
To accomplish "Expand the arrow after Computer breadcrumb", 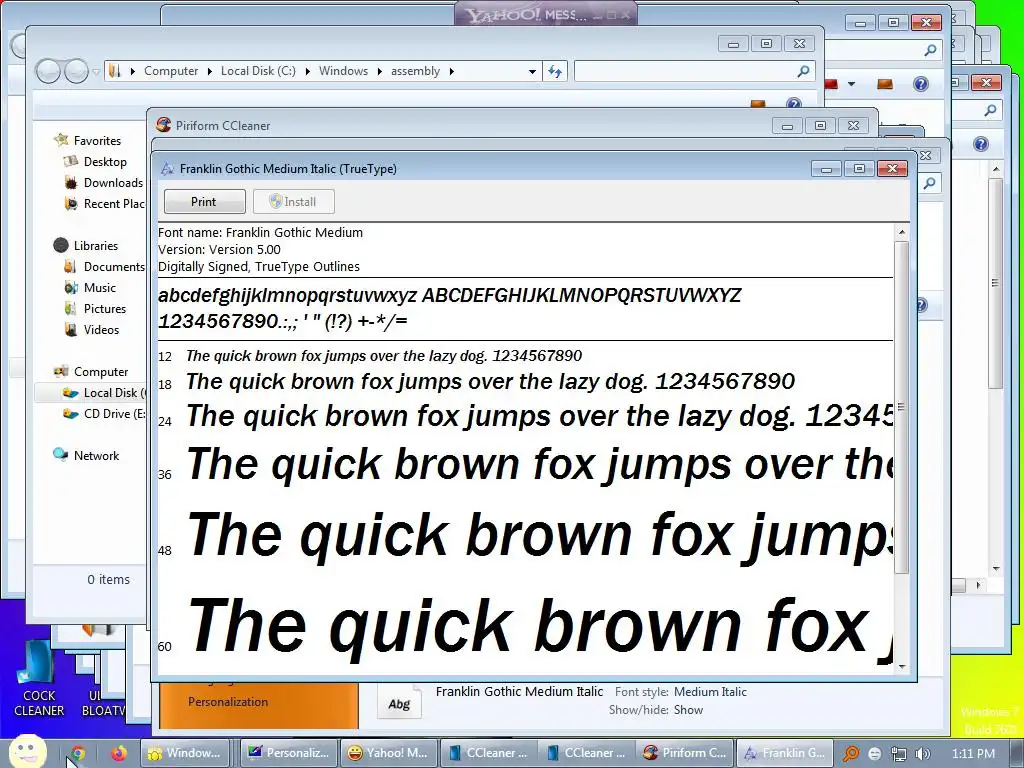I will point(209,71).
